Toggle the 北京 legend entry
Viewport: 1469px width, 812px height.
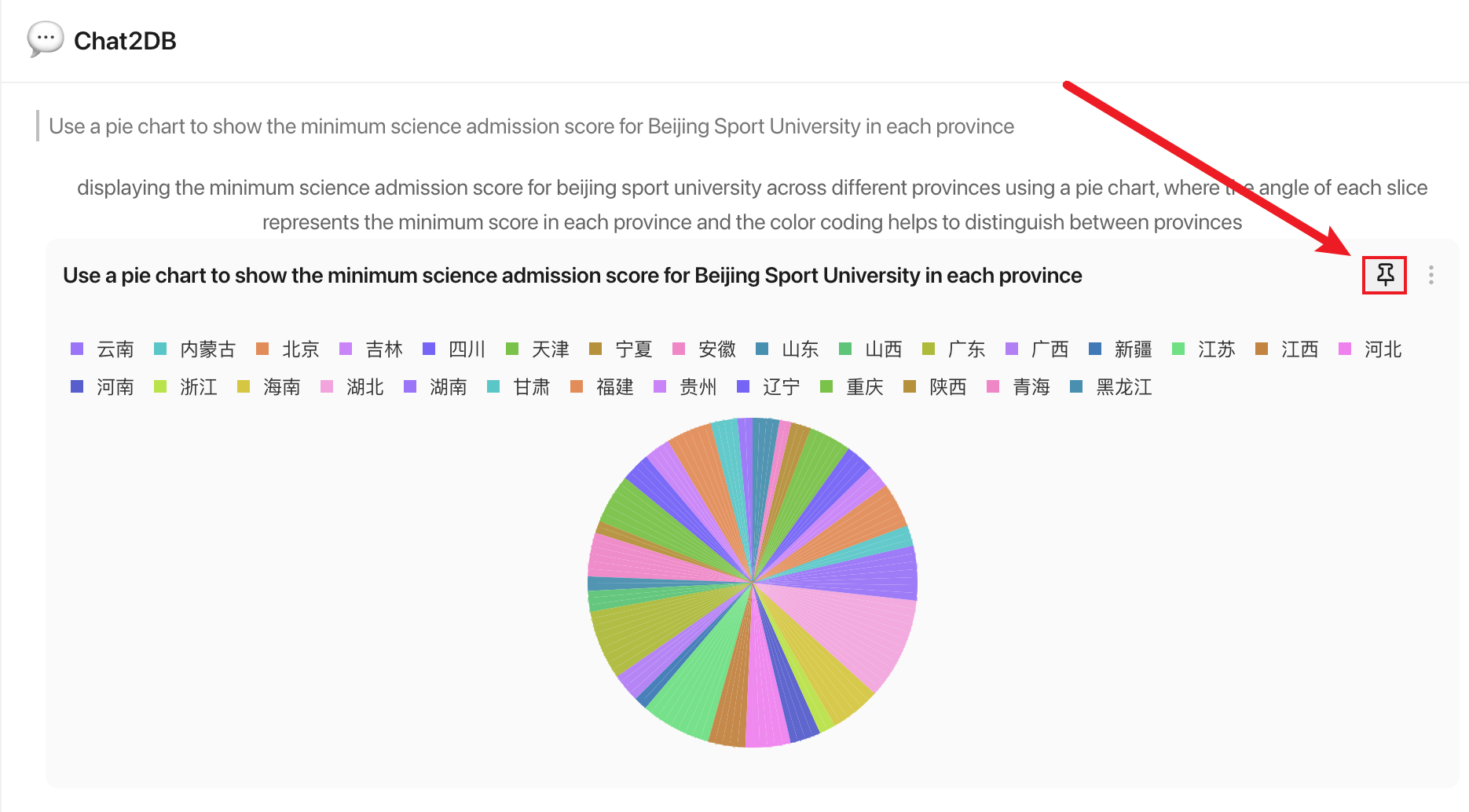(x=288, y=349)
